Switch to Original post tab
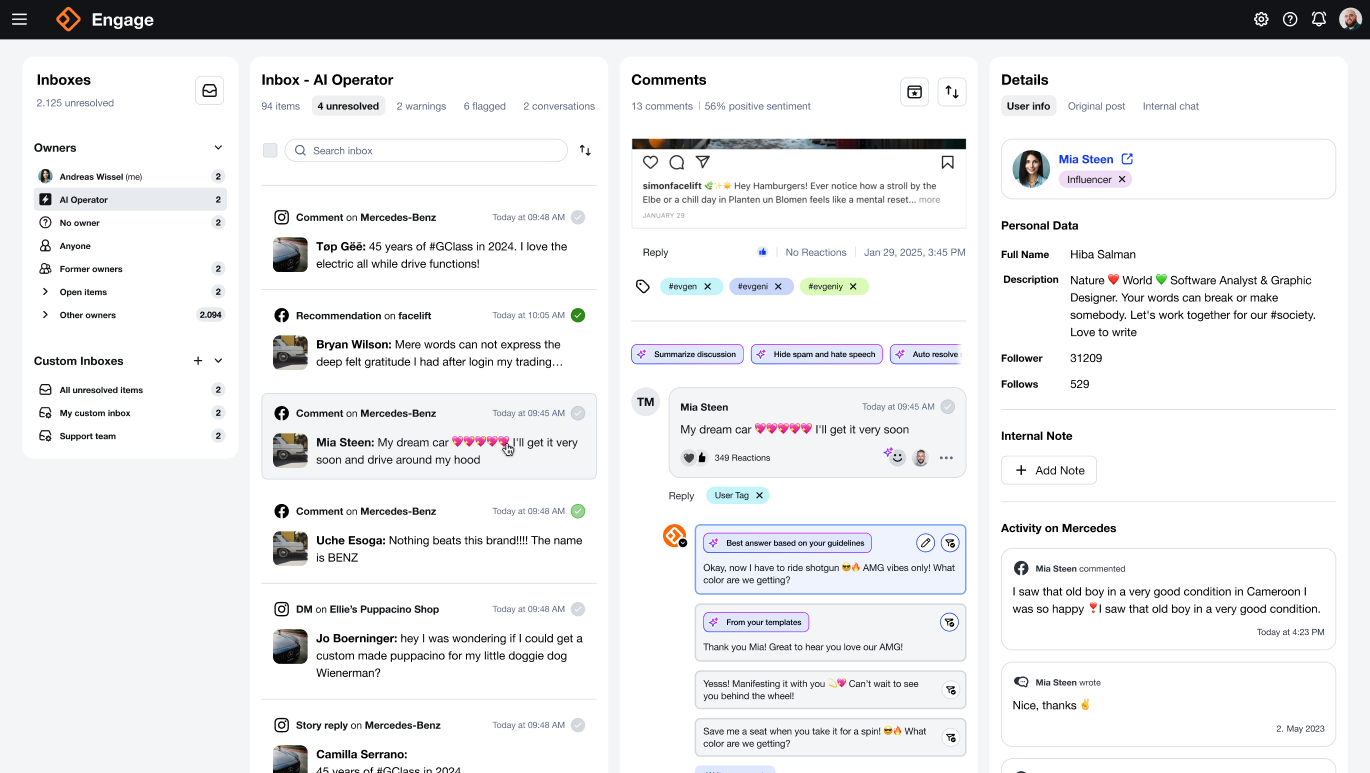The width and height of the screenshot is (1370, 773). point(1096,106)
